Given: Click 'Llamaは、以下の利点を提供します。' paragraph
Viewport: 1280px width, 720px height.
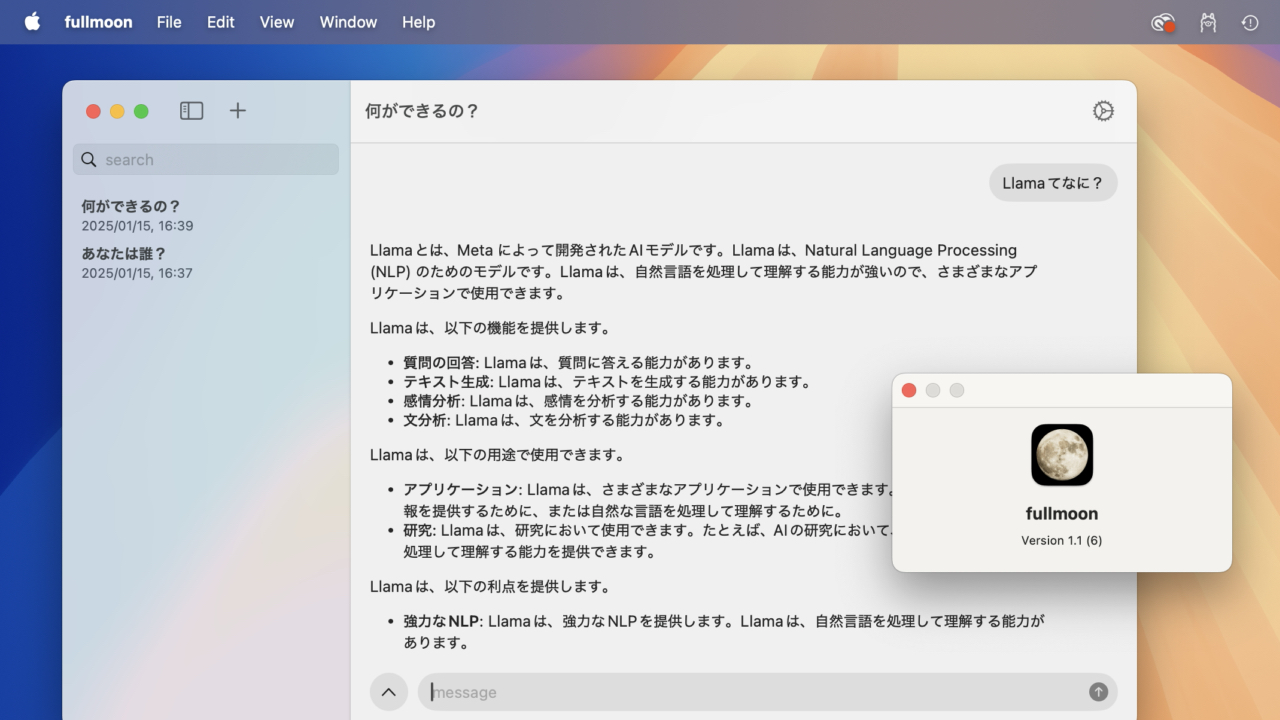Looking at the screenshot, I should (x=490, y=587).
